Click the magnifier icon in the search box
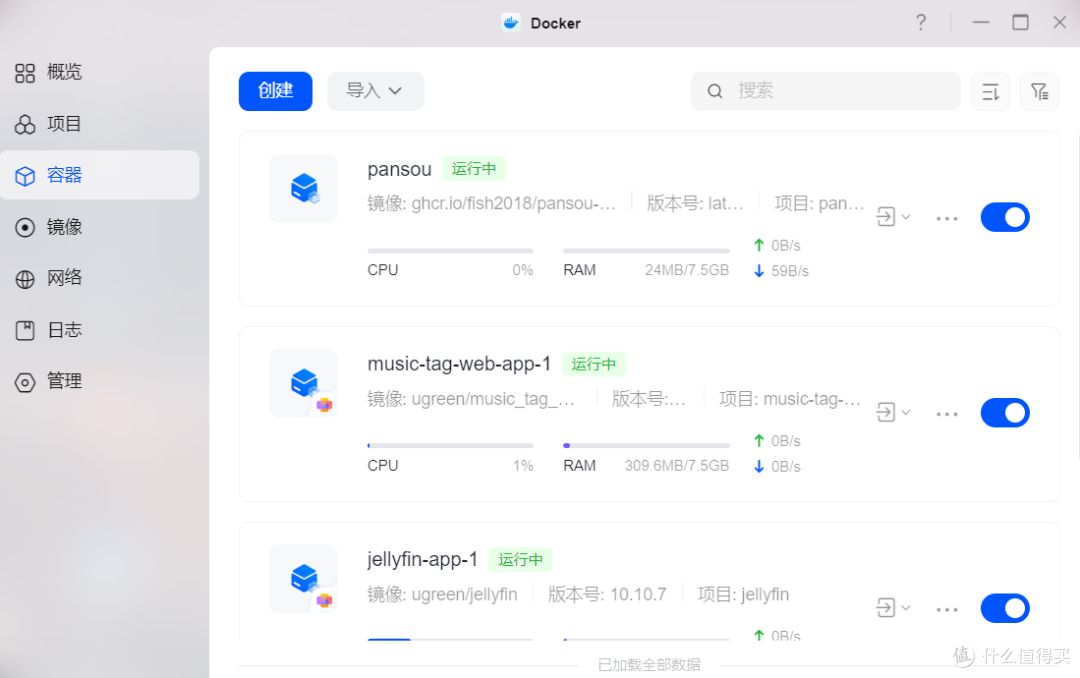This screenshot has height=678, width=1080. (x=715, y=91)
